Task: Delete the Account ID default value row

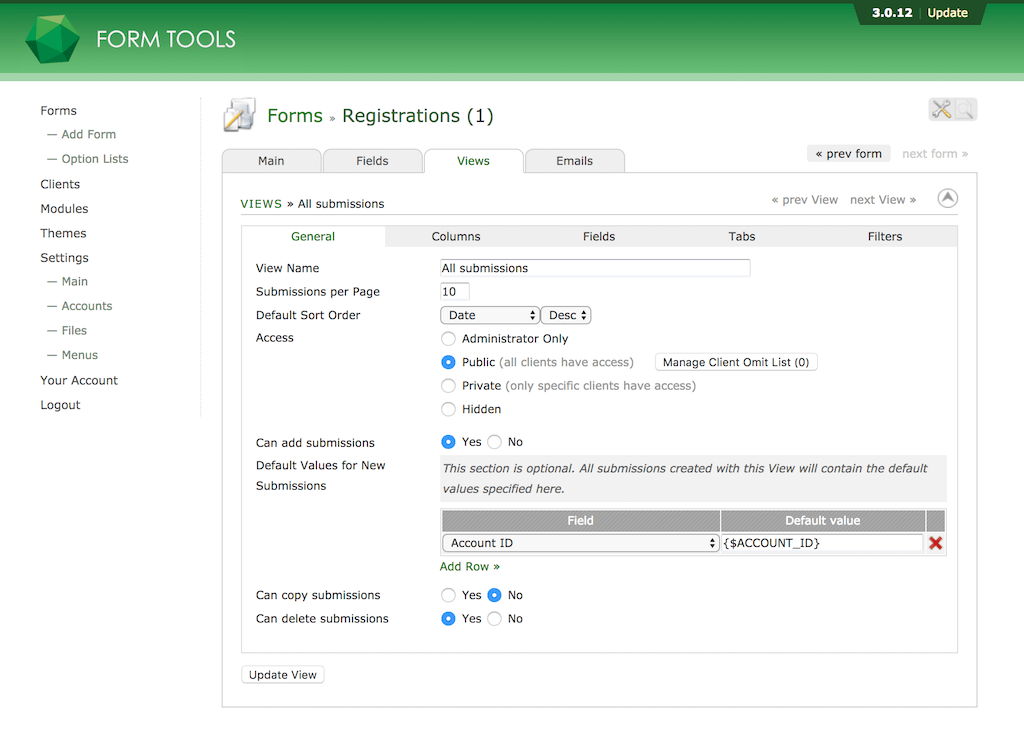Action: click(935, 543)
